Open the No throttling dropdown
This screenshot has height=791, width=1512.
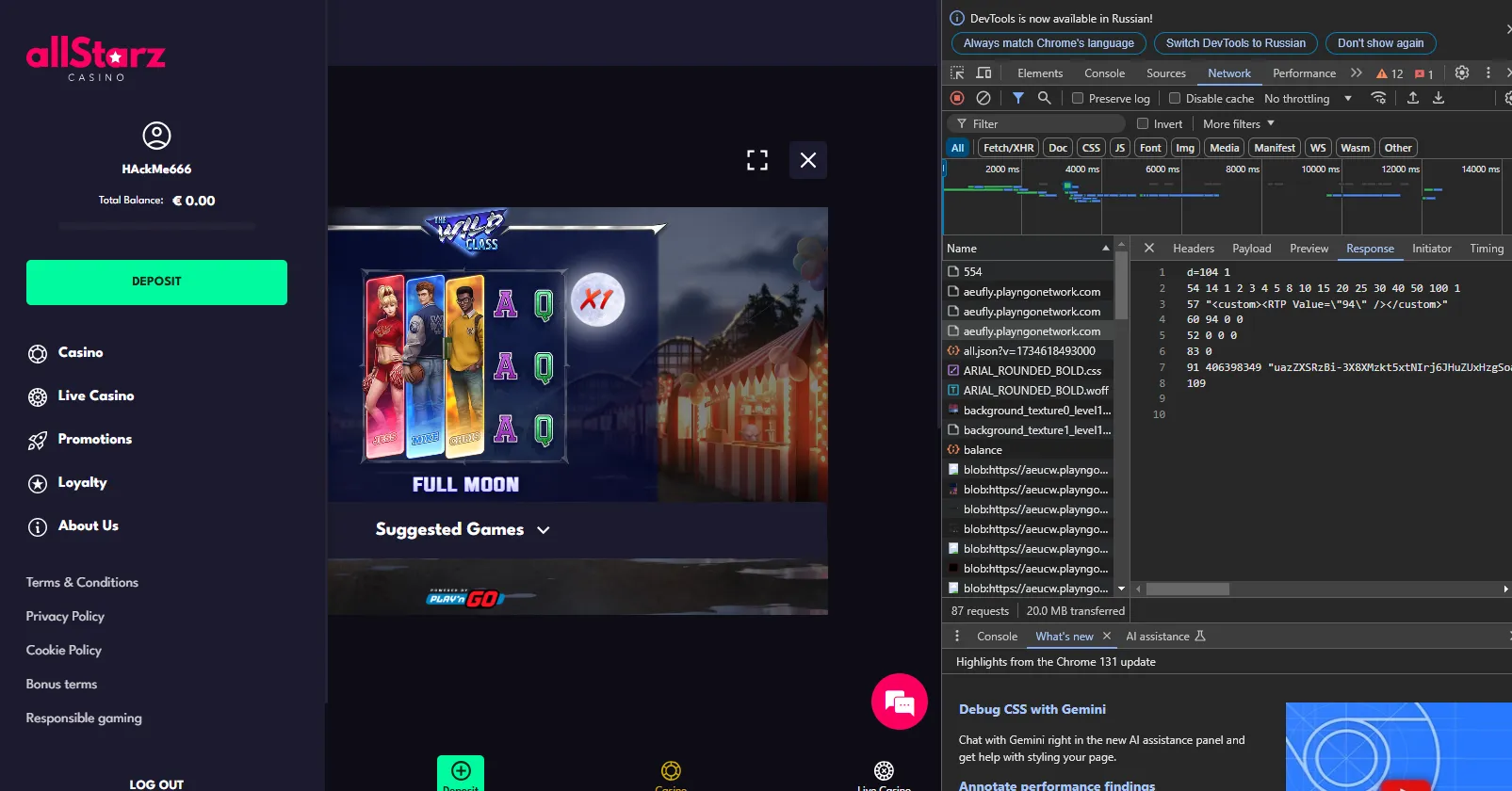click(x=1308, y=99)
